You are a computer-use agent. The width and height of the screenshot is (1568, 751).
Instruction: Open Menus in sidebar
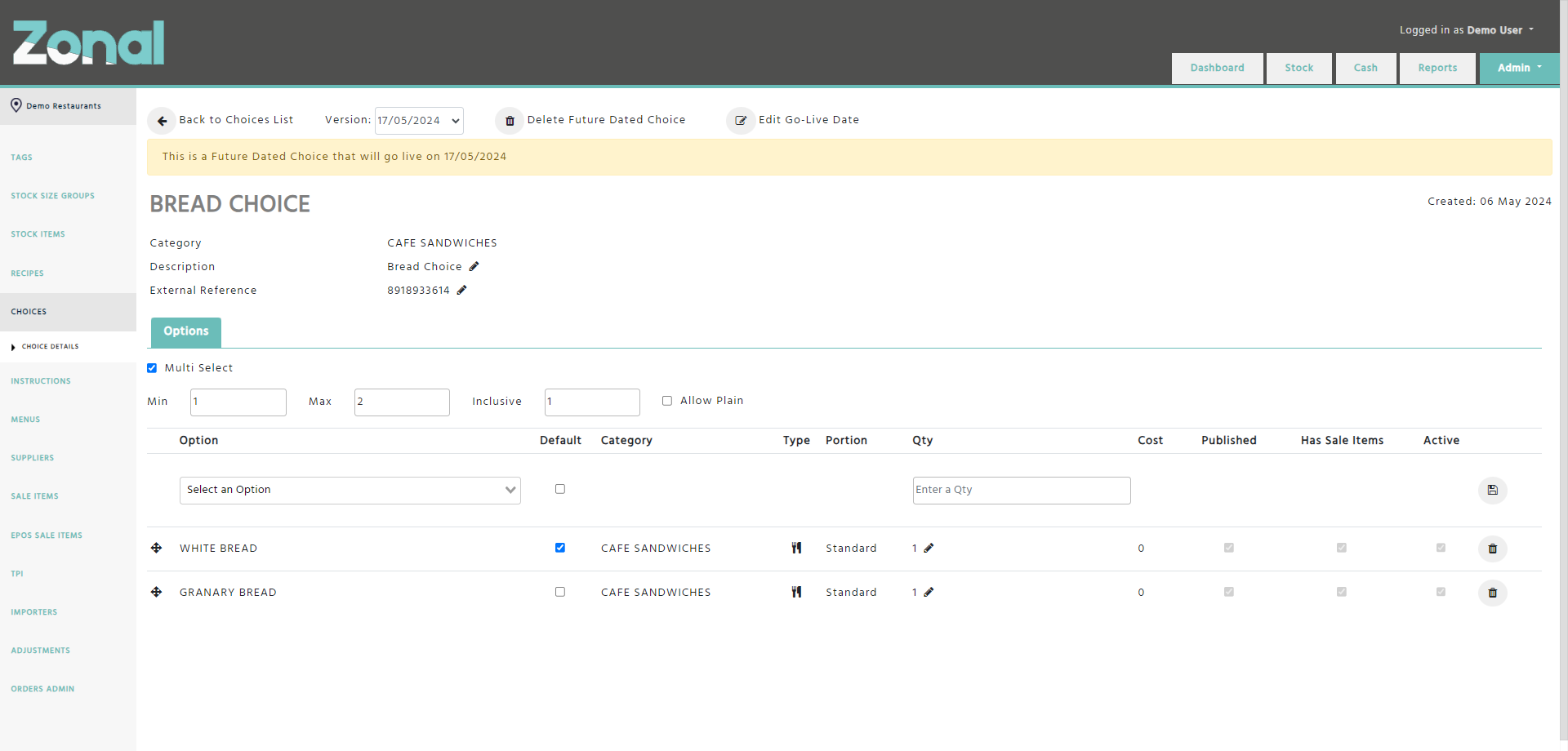coord(25,420)
